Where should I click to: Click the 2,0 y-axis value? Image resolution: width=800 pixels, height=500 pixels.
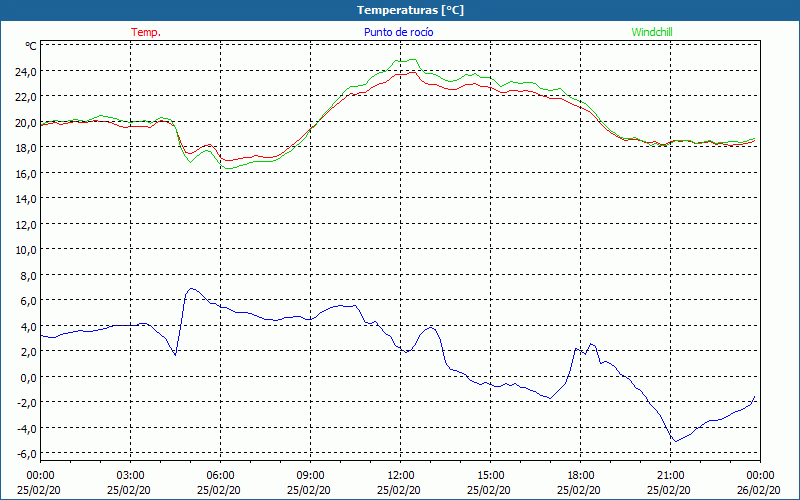(28, 352)
